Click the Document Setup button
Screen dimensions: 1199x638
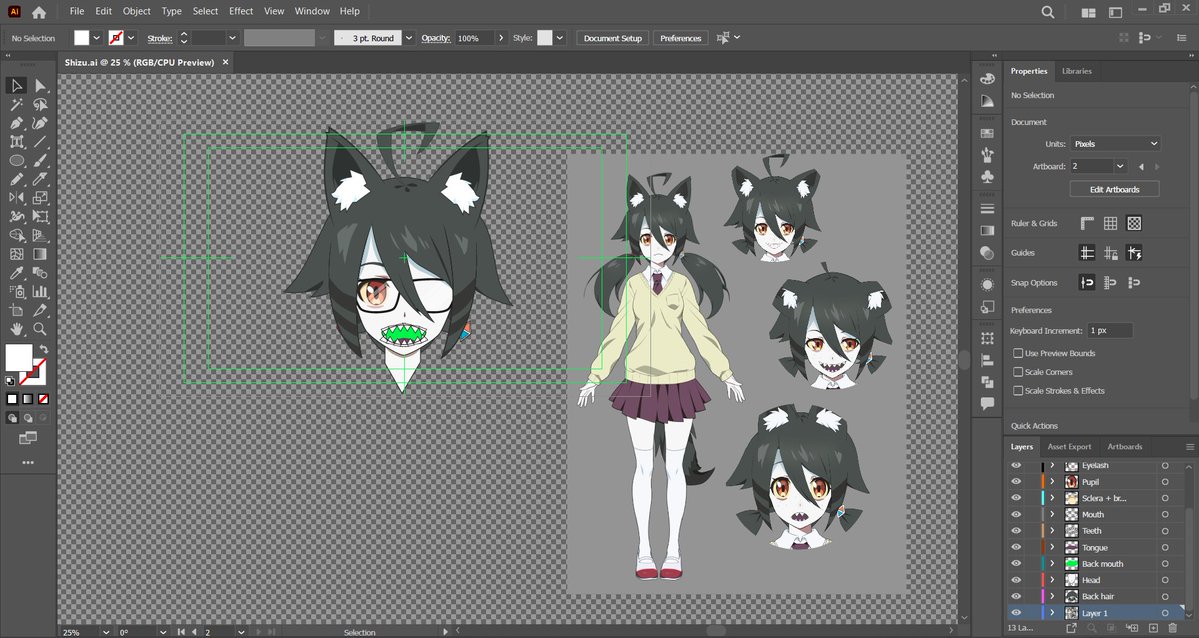point(612,37)
